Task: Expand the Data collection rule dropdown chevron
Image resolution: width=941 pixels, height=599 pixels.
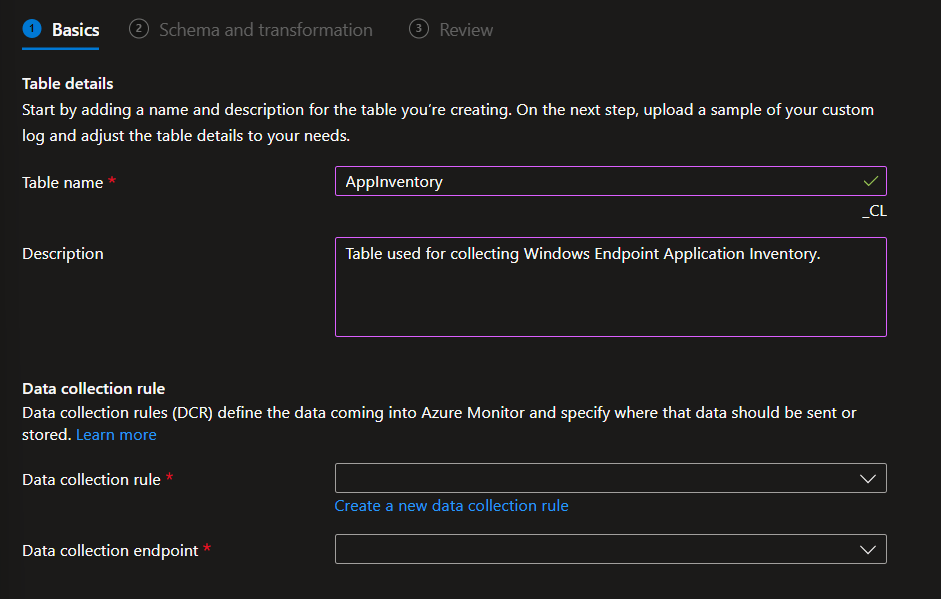Action: click(868, 479)
